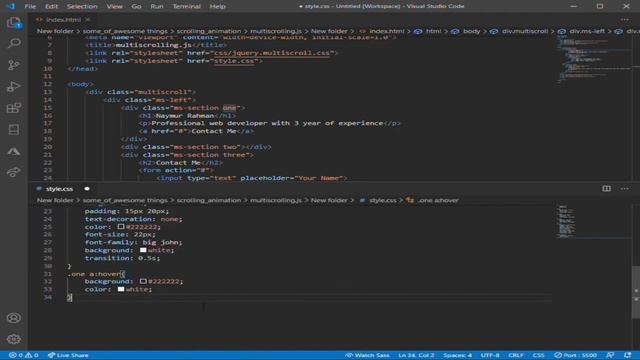Open the Selection menu
This screenshot has width=640, height=360.
click(82, 6)
